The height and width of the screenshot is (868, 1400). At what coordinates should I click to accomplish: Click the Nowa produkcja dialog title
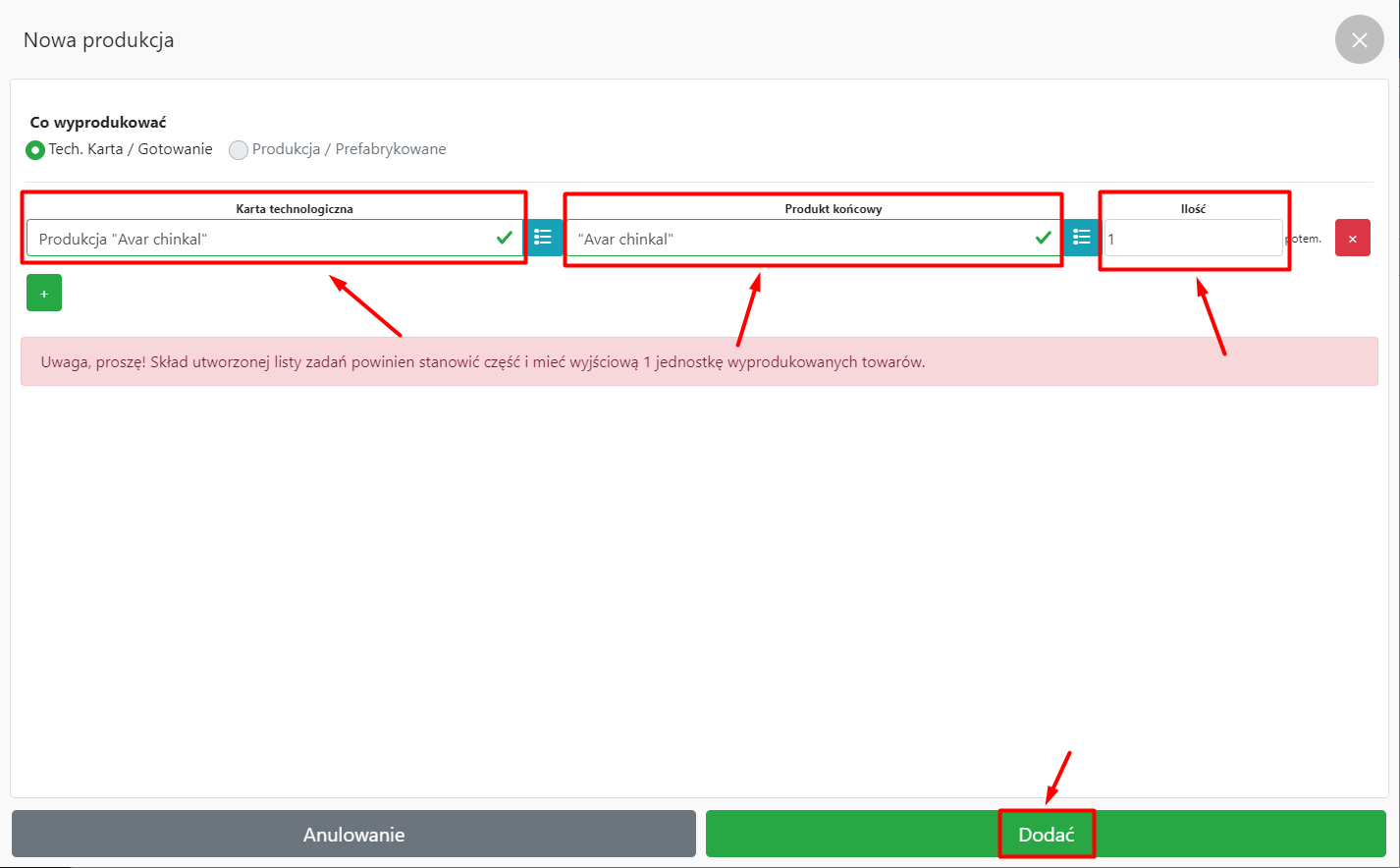point(99,40)
